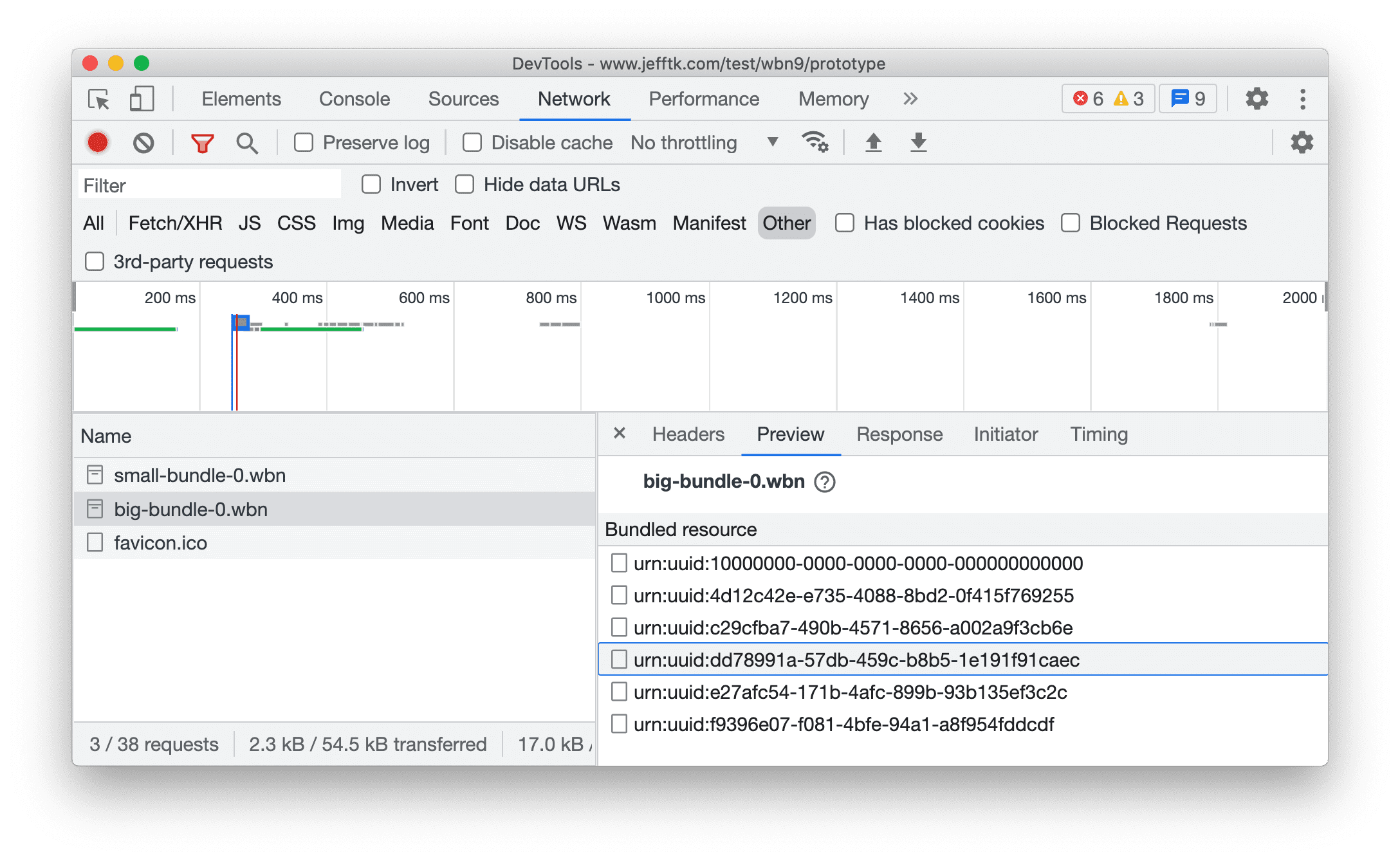Screen dimensions: 1400x861
Task: Switch to the Headers tab
Action: pyautogui.click(x=688, y=434)
